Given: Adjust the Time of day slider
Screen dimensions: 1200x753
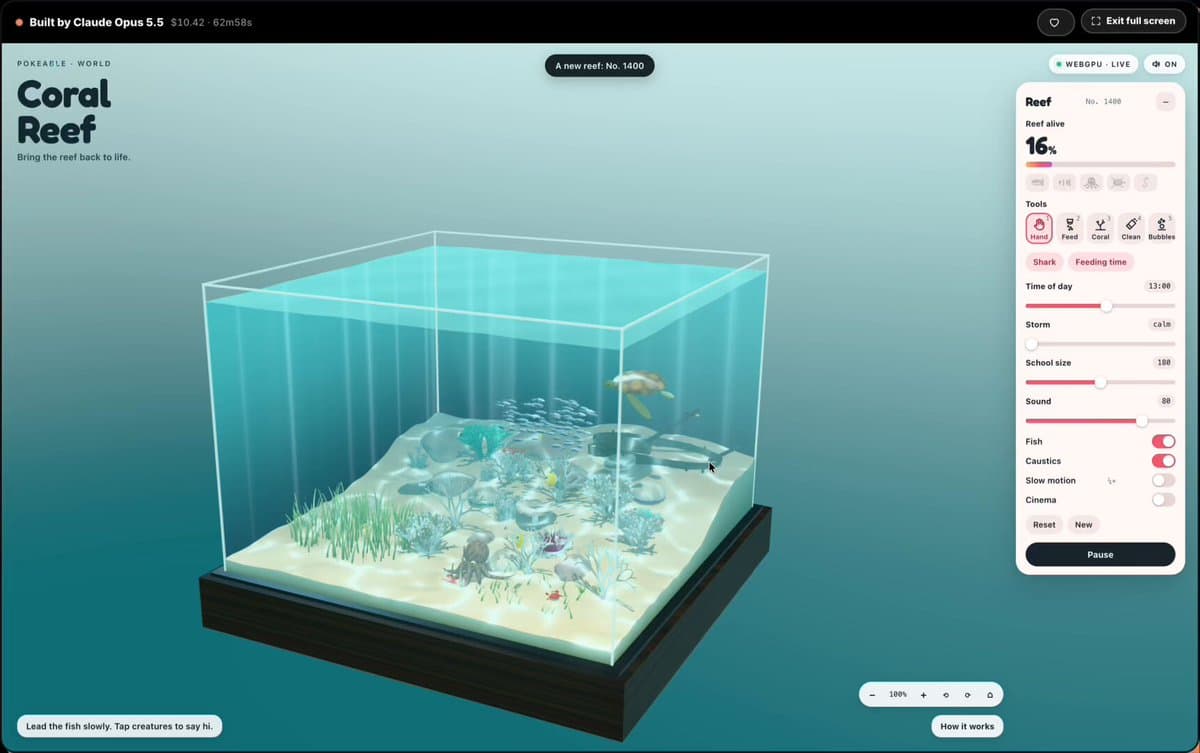Looking at the screenshot, I should pos(1100,306).
